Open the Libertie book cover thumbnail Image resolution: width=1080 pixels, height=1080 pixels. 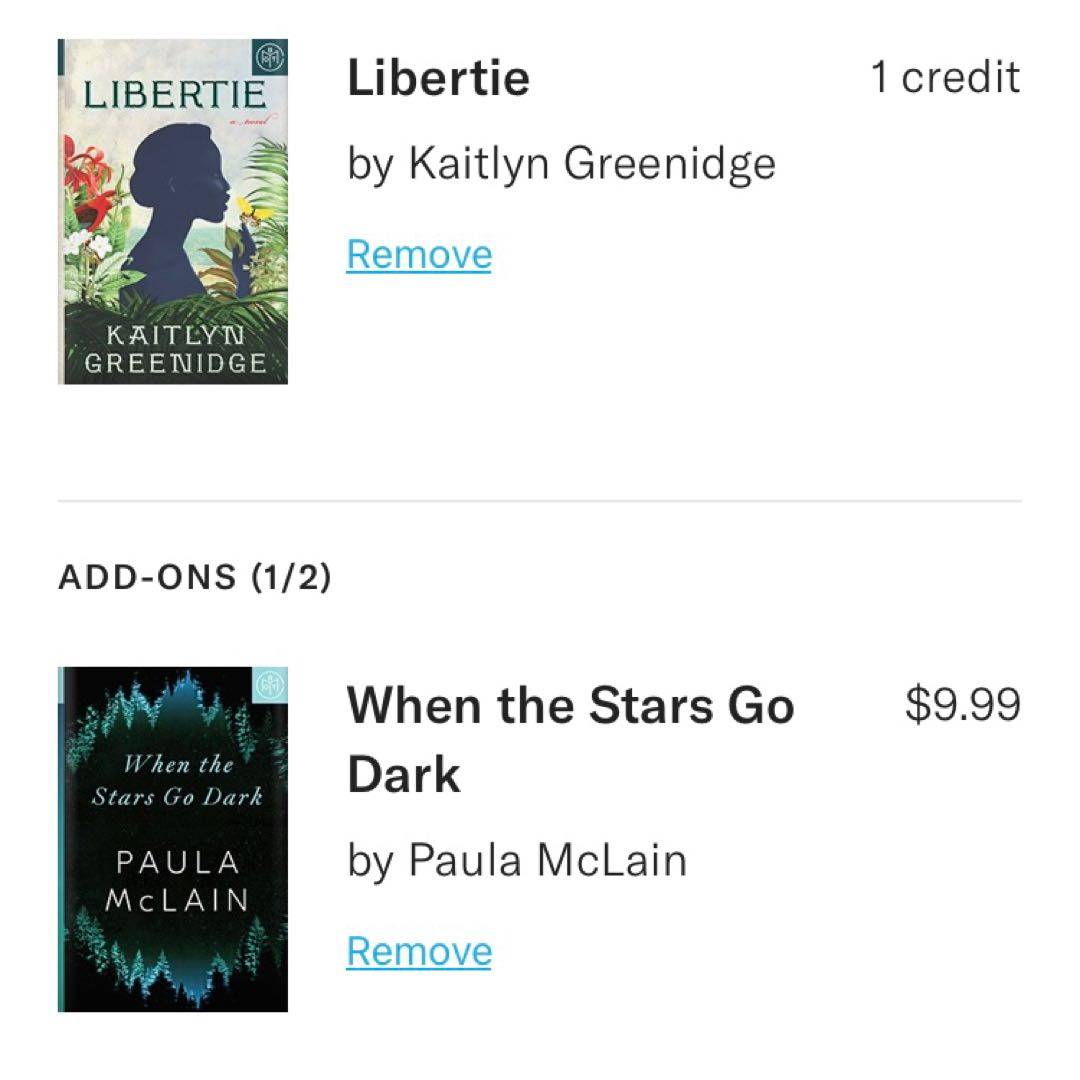point(173,211)
